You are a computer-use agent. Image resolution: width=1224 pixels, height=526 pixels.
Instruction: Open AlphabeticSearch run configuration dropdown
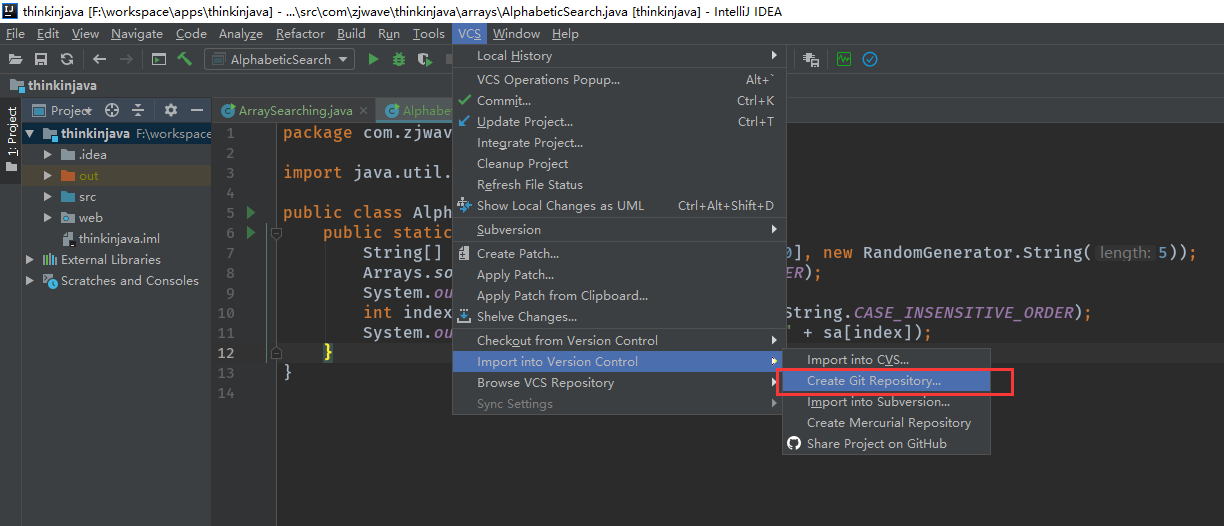pyautogui.click(x=279, y=59)
